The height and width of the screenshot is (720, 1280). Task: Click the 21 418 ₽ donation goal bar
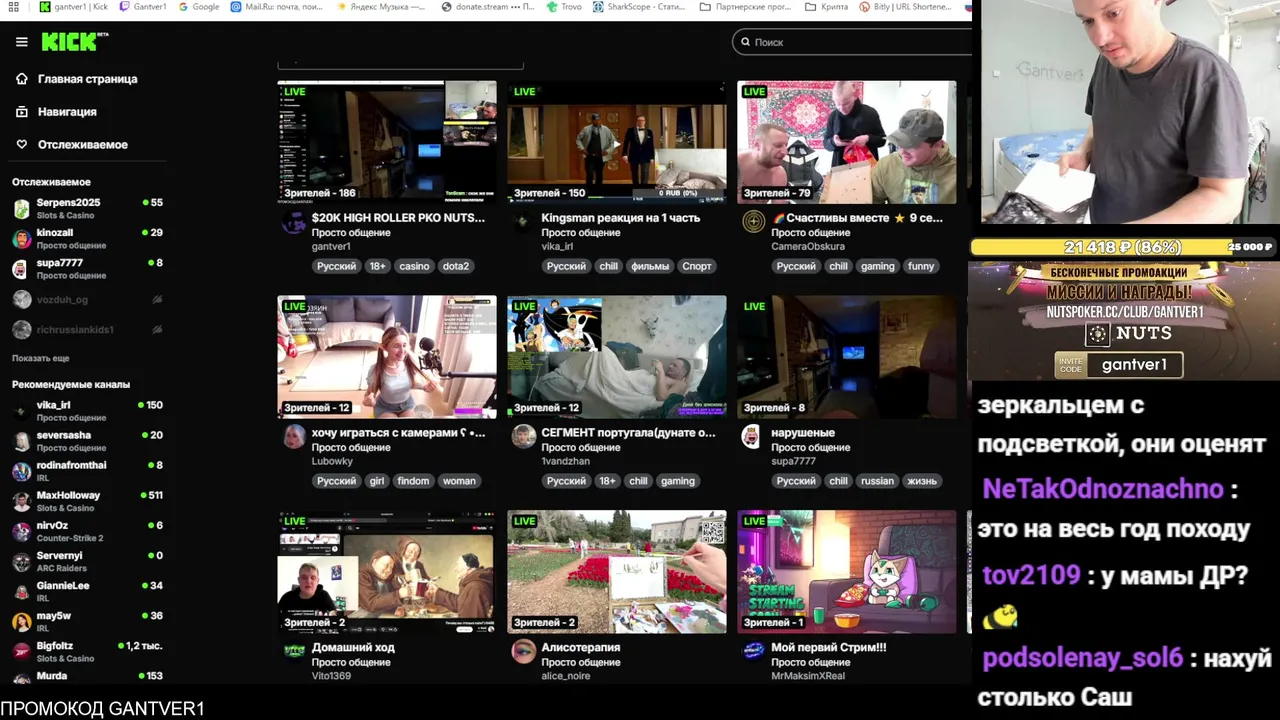[x=1123, y=247]
